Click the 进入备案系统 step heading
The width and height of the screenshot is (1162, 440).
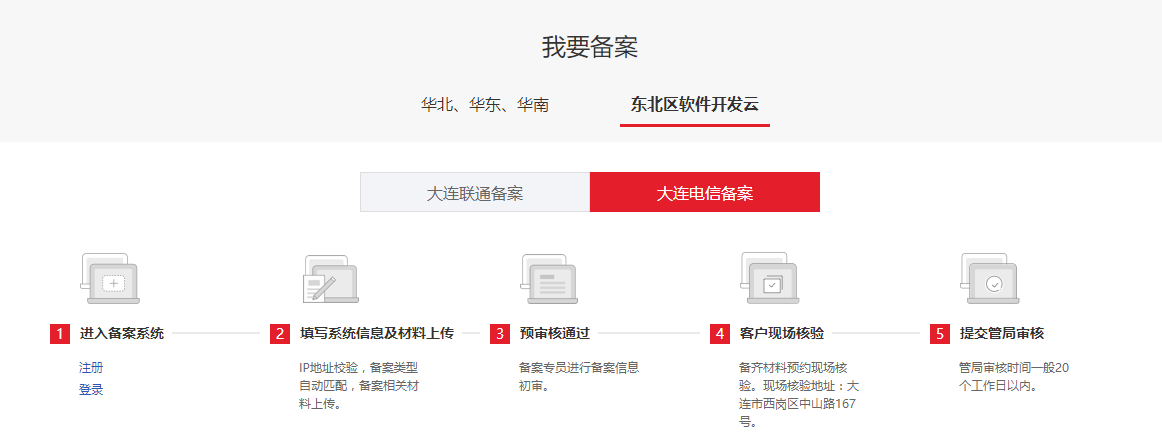[122, 333]
